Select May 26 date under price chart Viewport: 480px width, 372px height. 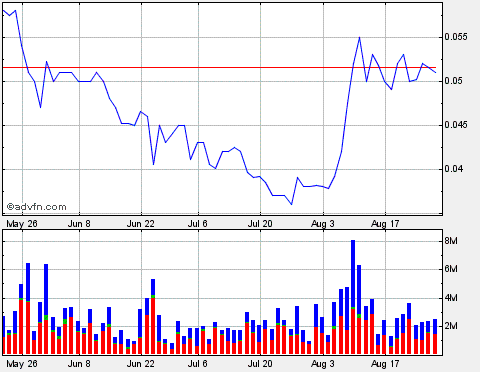tap(22, 224)
